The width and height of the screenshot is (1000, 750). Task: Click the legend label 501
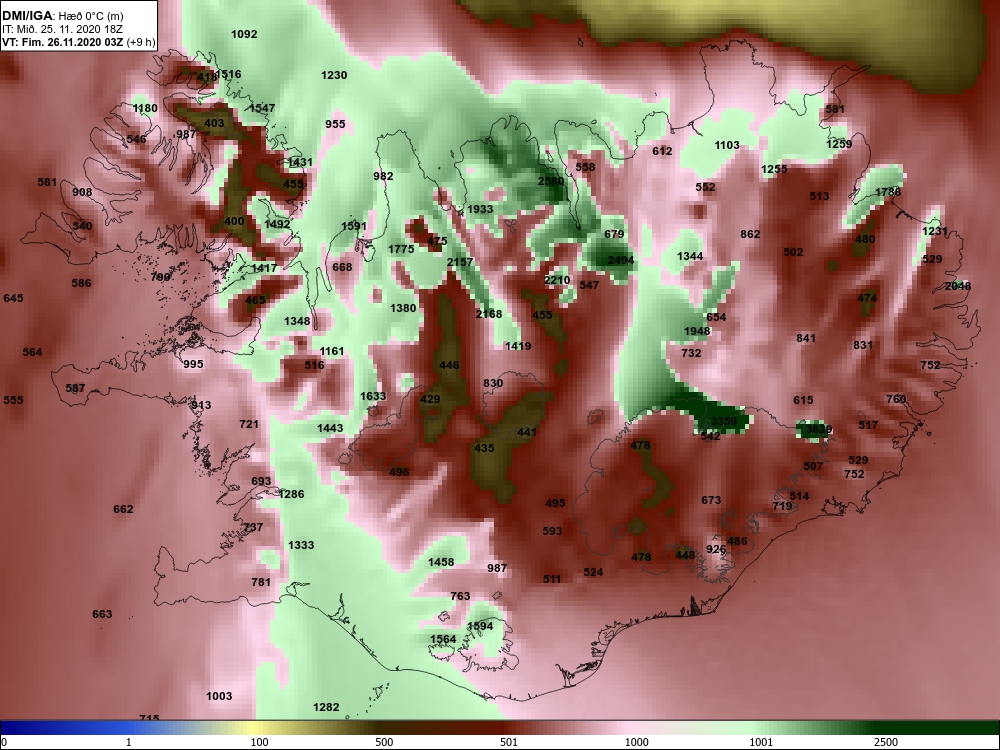(508, 742)
